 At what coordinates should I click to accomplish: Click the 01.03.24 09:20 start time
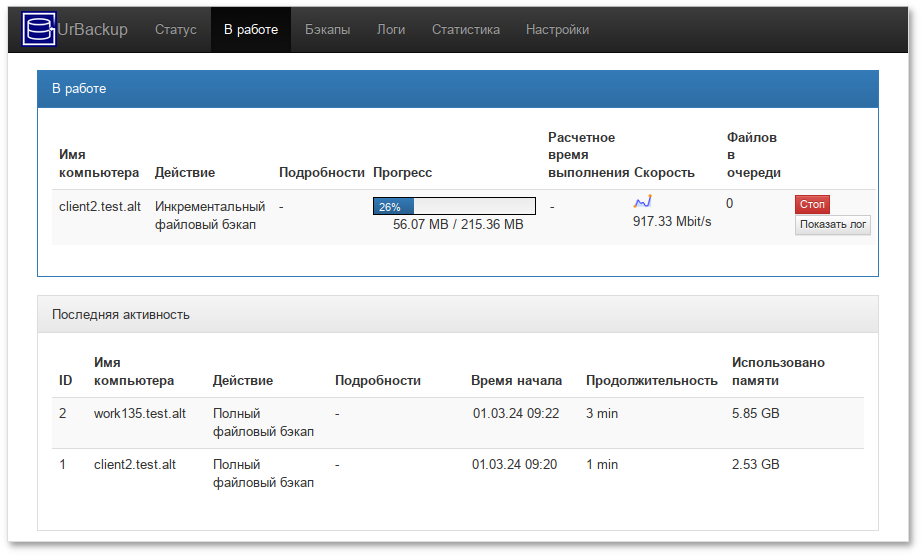point(515,464)
